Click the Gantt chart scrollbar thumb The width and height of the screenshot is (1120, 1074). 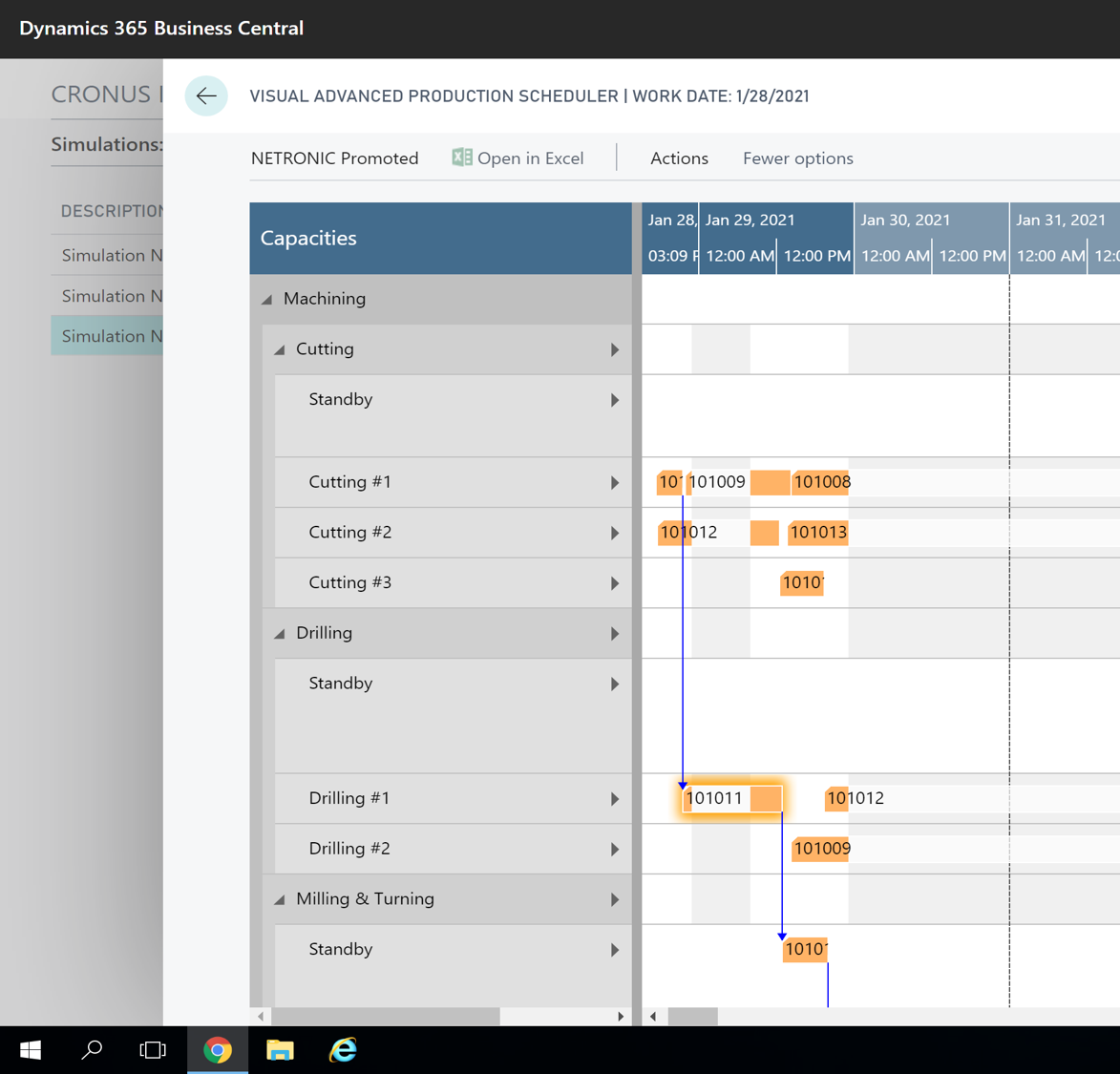[693, 1016]
